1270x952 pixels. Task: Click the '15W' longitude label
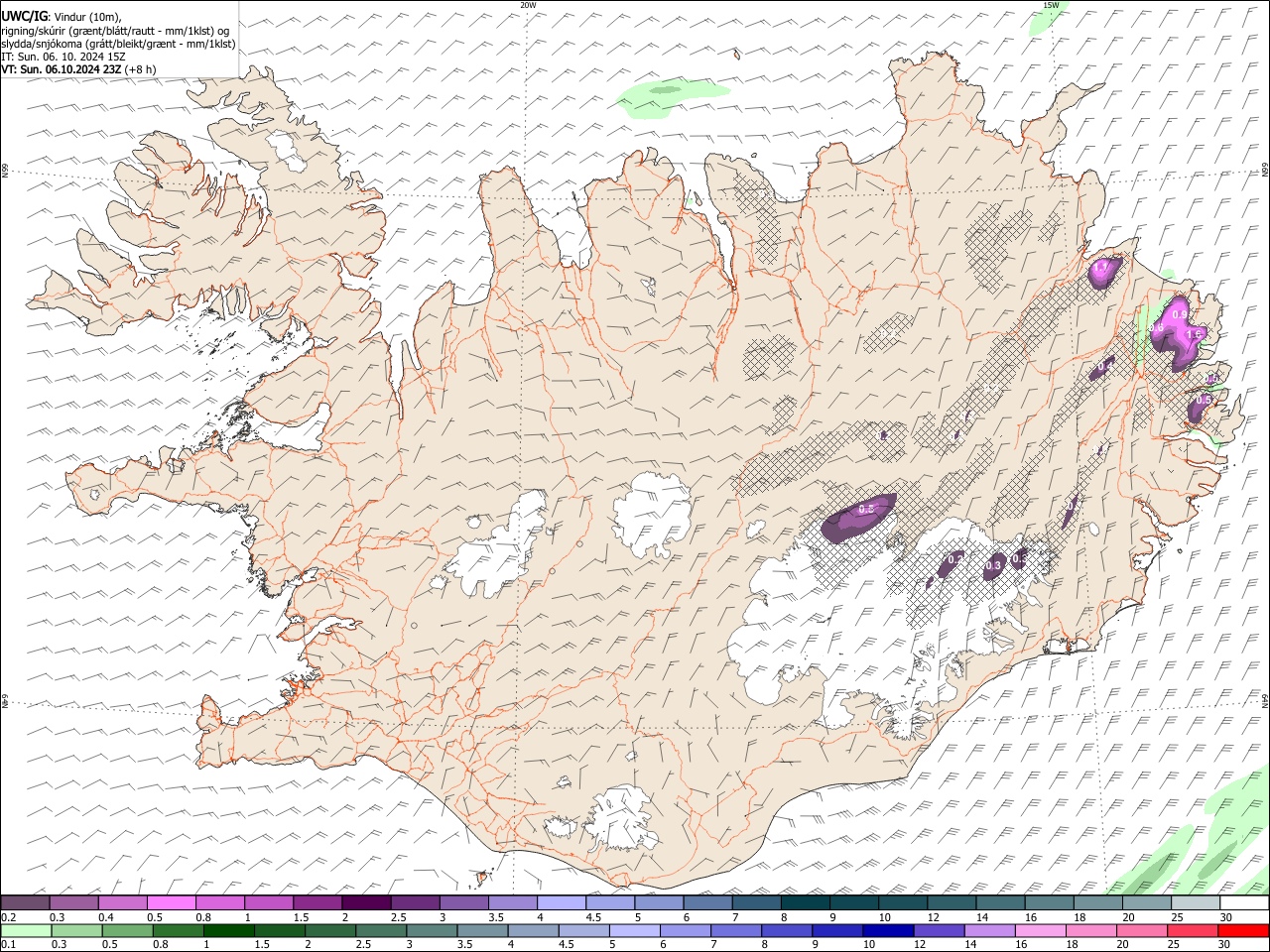point(1051,5)
